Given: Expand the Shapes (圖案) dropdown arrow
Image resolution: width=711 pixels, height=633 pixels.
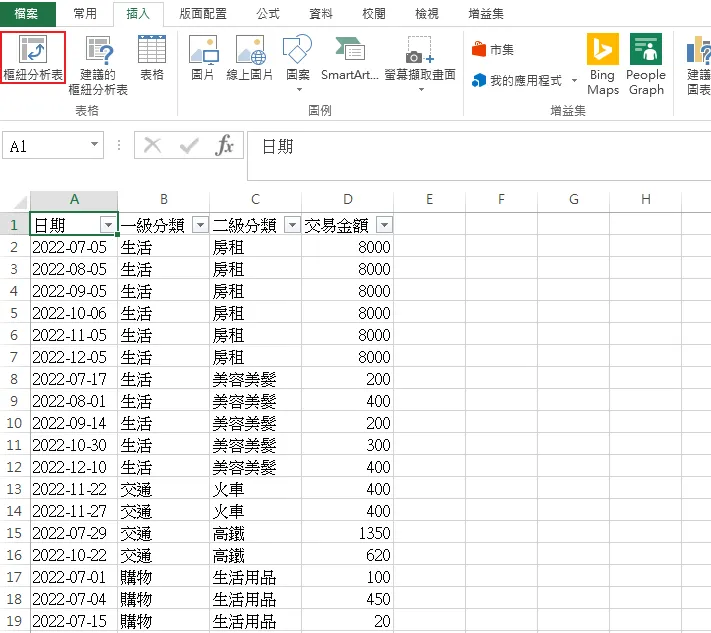Looking at the screenshot, I should click(299, 90).
